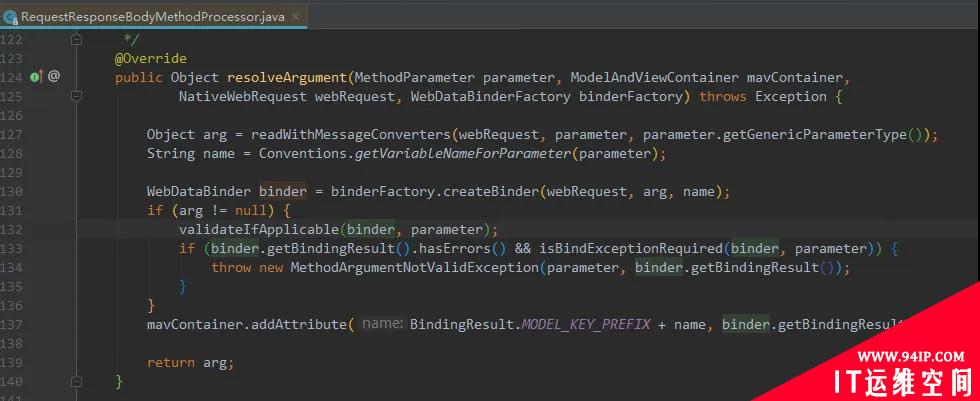Screen dimensions: 980x401
Task: Click the public keyword on line 124
Action: [x=139, y=77]
